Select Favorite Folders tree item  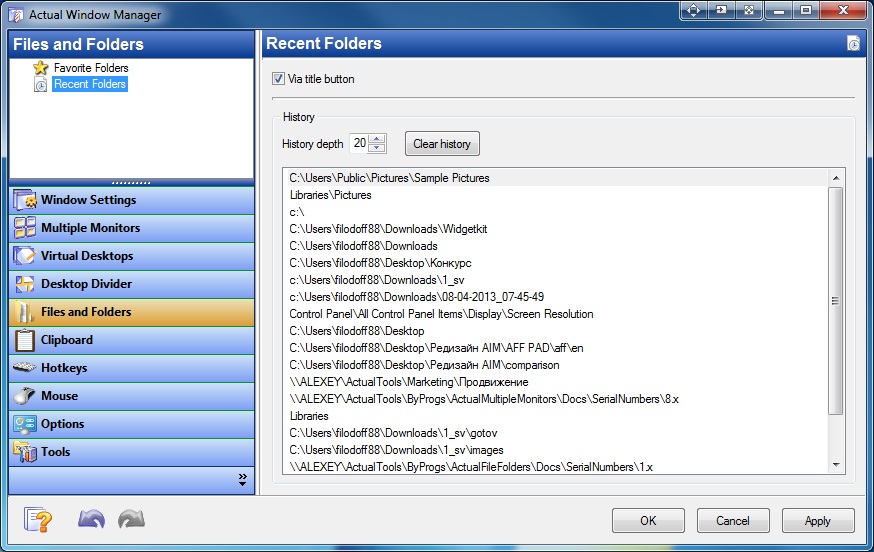coord(91,68)
